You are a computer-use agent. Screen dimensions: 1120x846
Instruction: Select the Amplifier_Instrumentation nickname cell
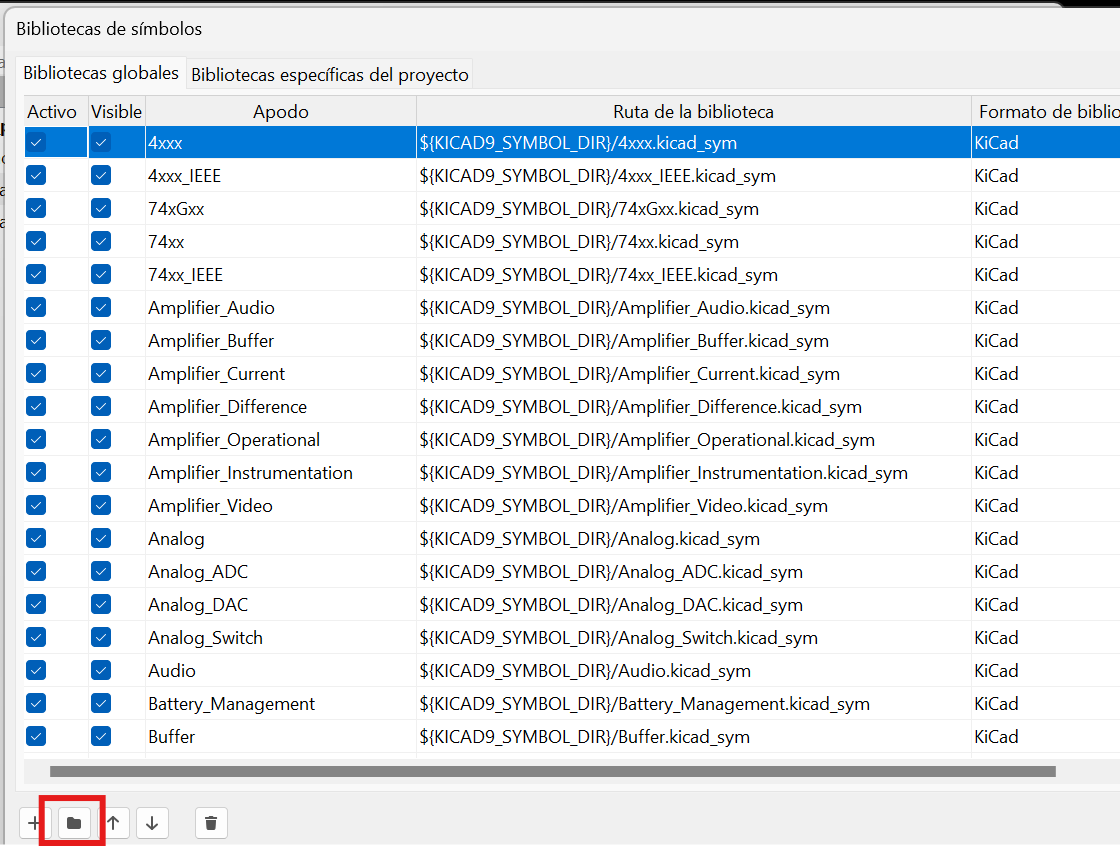[281, 472]
